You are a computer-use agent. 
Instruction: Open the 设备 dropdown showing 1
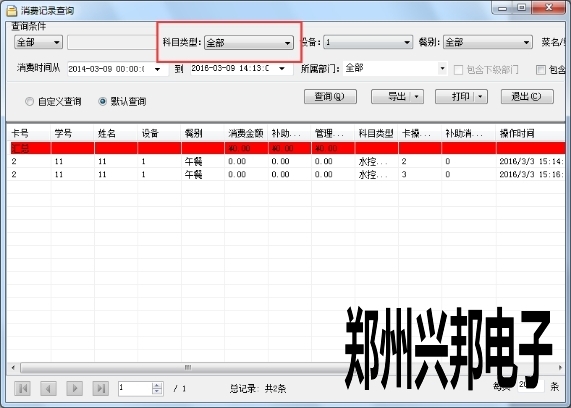coord(368,42)
